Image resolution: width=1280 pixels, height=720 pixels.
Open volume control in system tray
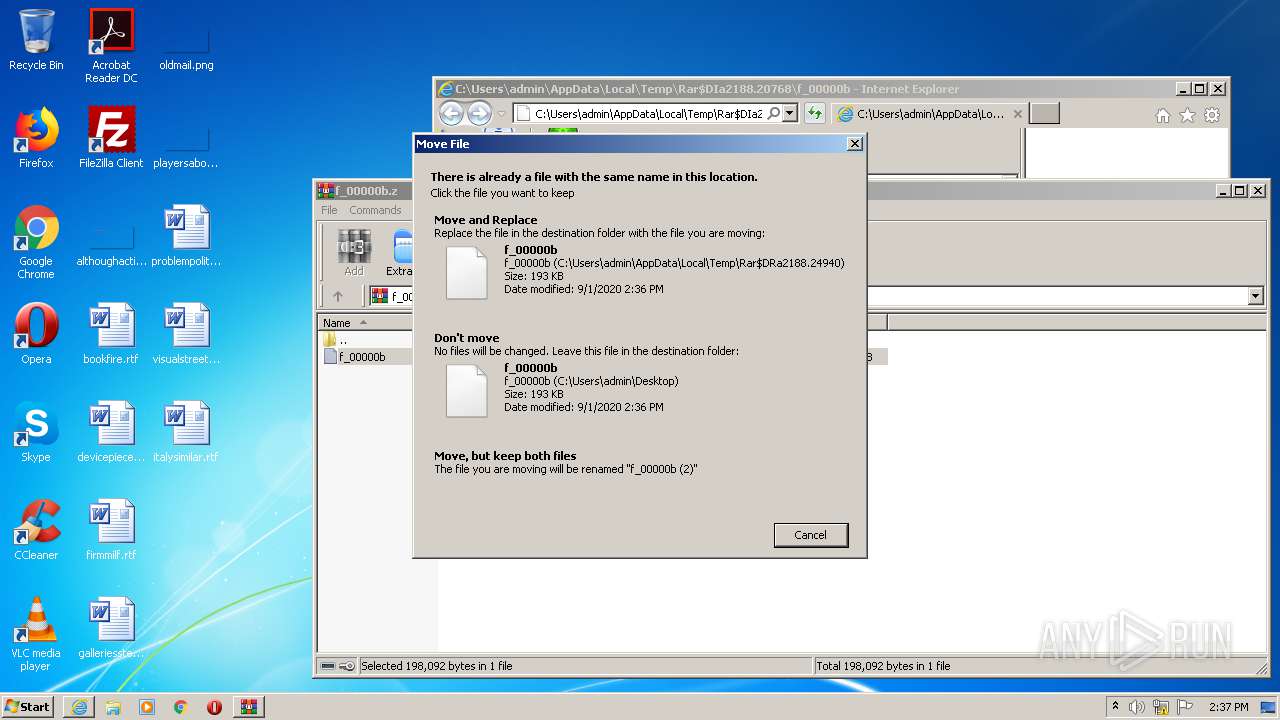1137,707
